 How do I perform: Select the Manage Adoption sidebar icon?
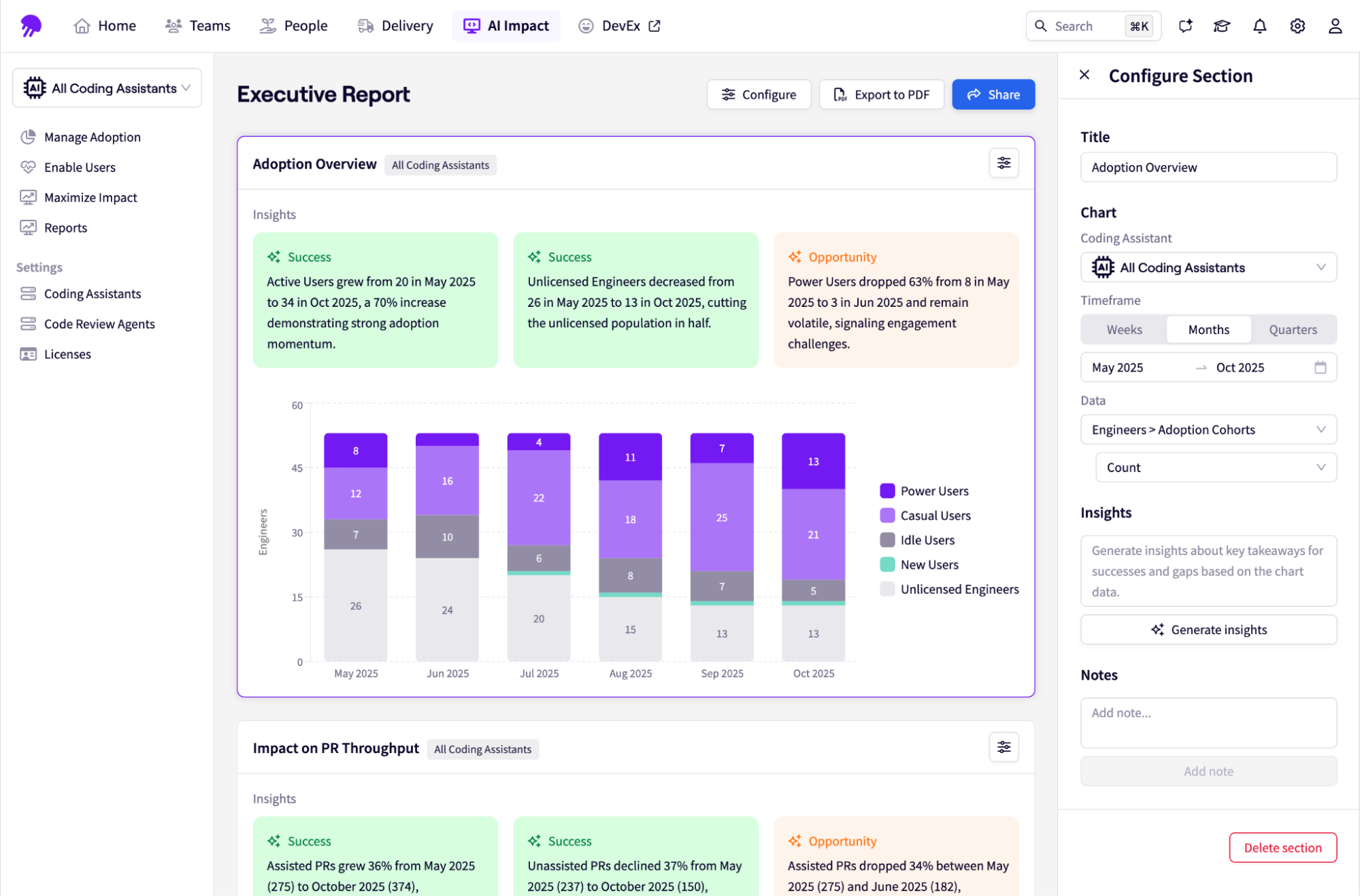[28, 137]
